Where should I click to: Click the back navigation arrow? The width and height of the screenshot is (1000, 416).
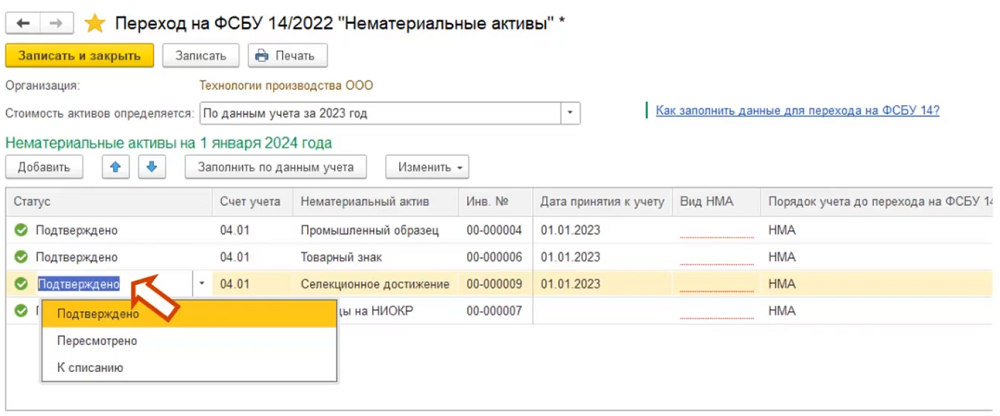(24, 22)
